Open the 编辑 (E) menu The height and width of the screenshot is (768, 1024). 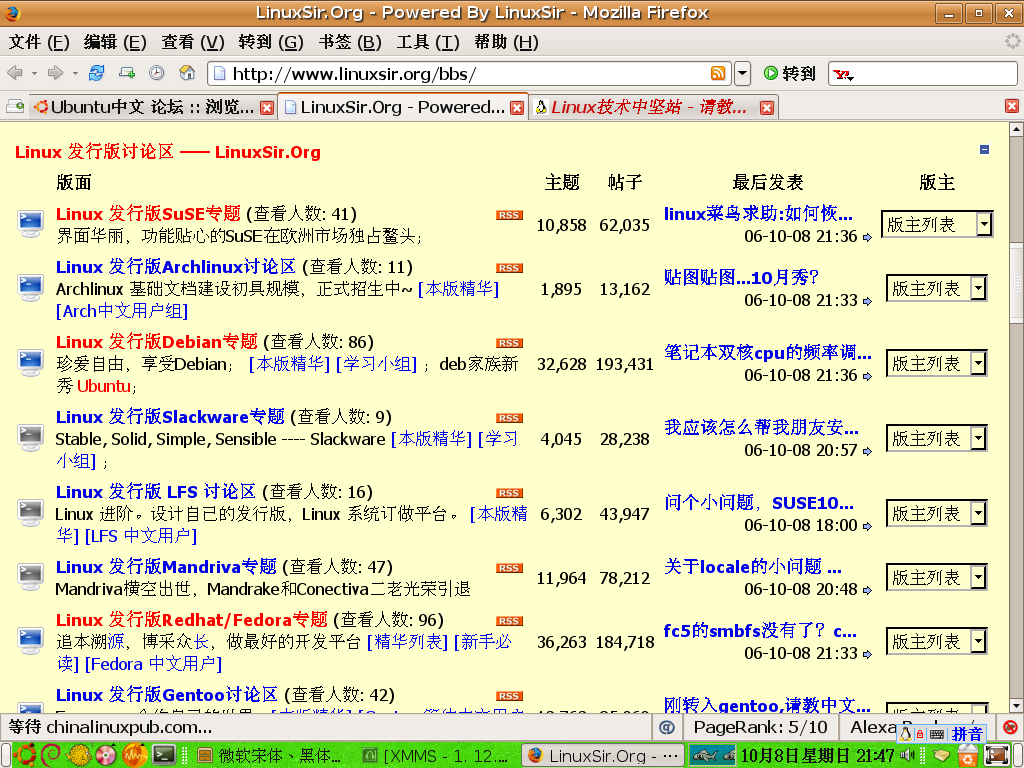(115, 42)
